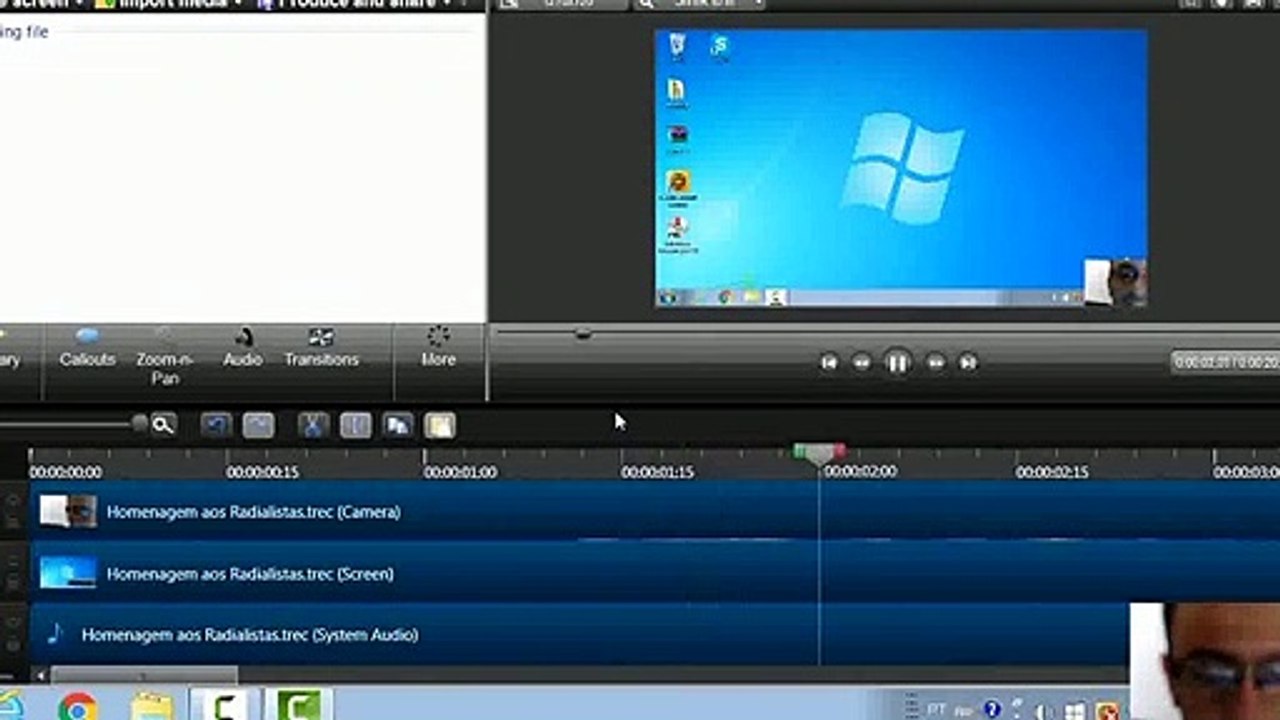
Task: Jump to previous clip button
Action: [x=828, y=363]
